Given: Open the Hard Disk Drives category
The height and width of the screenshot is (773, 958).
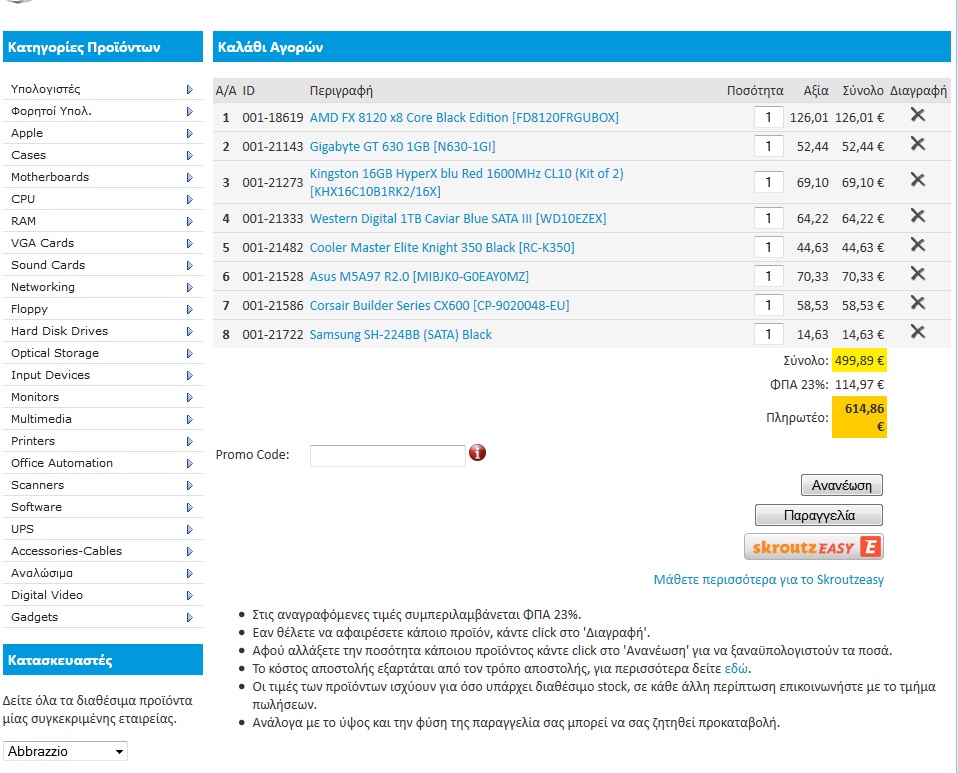Looking at the screenshot, I should pyautogui.click(x=59, y=331).
